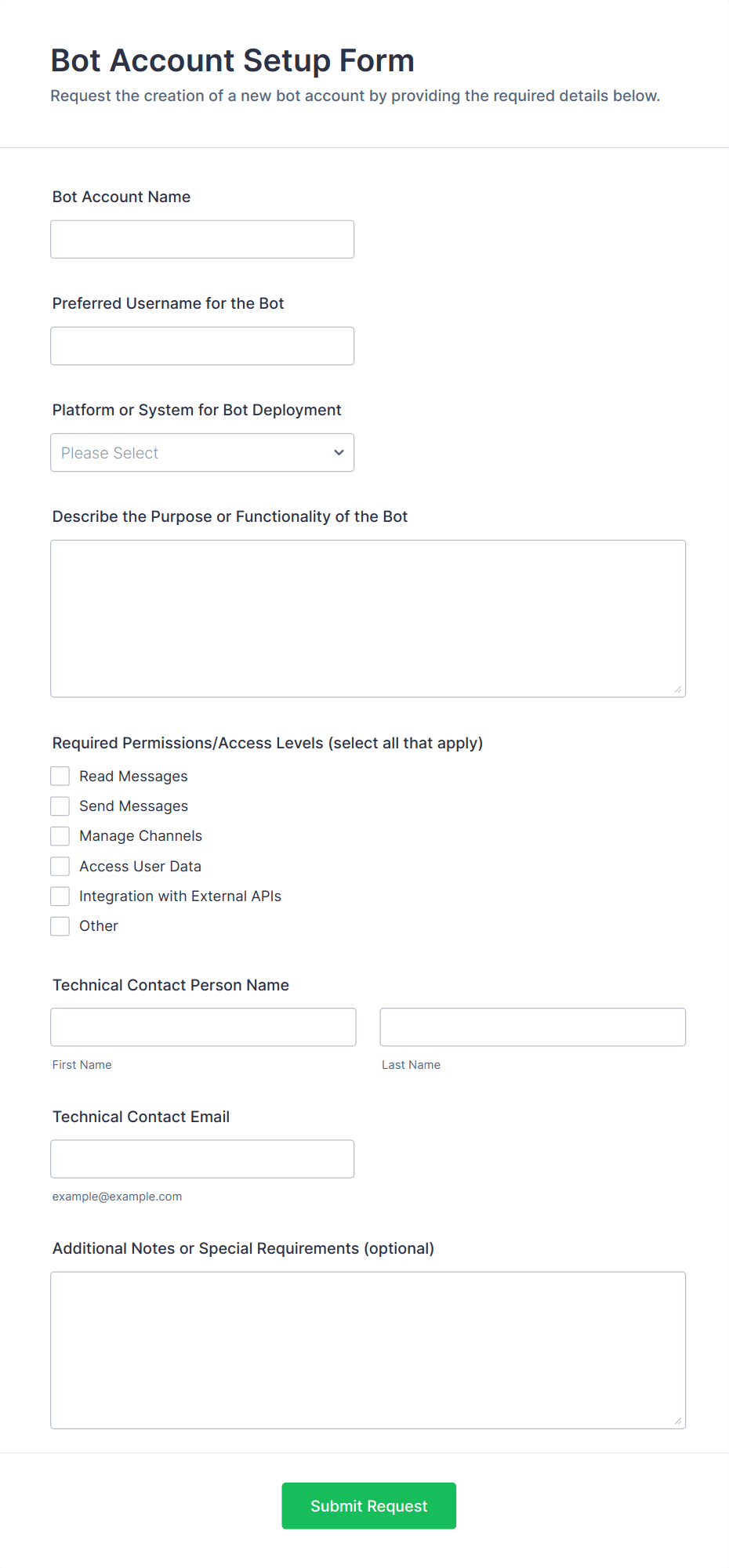Click the Preferred Username for the Bot field
Viewport: 729px width, 1568px height.
[x=202, y=346]
